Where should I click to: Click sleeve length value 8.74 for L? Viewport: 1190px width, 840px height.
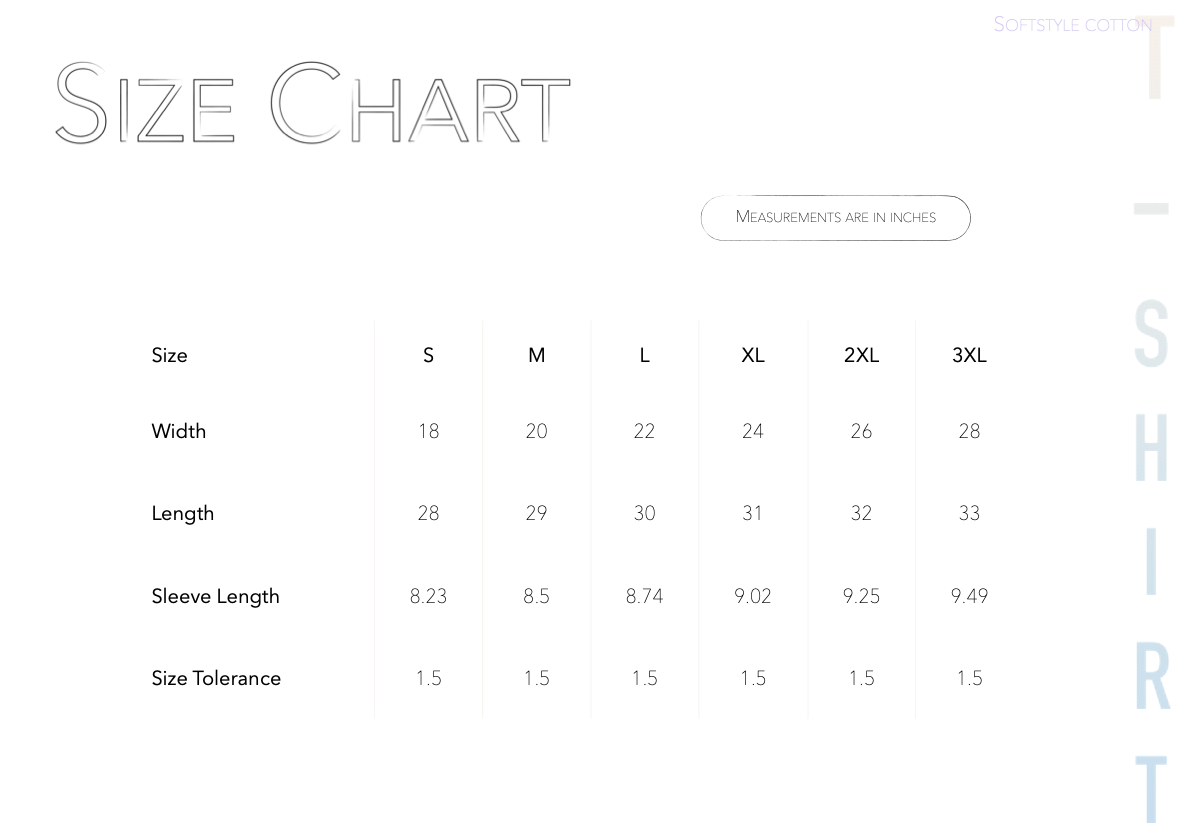click(644, 596)
